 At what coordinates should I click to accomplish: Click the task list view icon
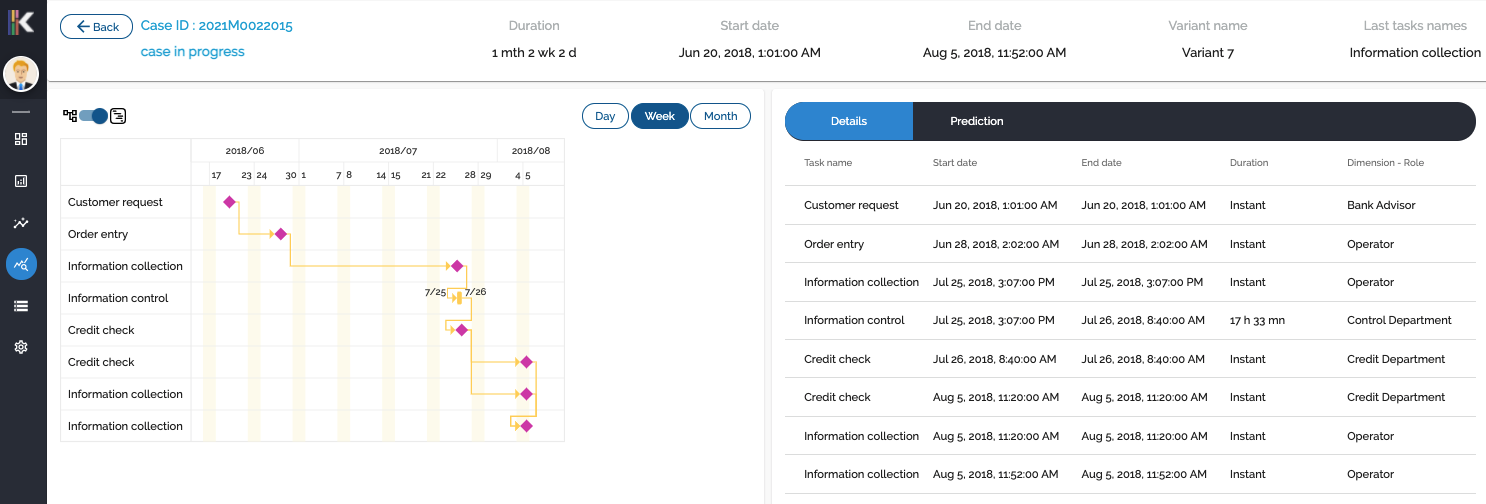point(118,116)
